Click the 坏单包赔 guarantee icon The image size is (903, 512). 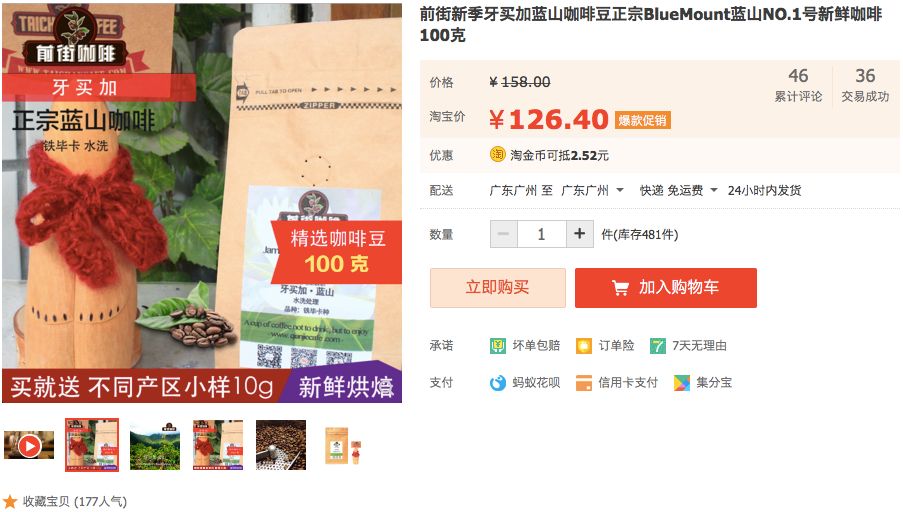pyautogui.click(x=498, y=346)
